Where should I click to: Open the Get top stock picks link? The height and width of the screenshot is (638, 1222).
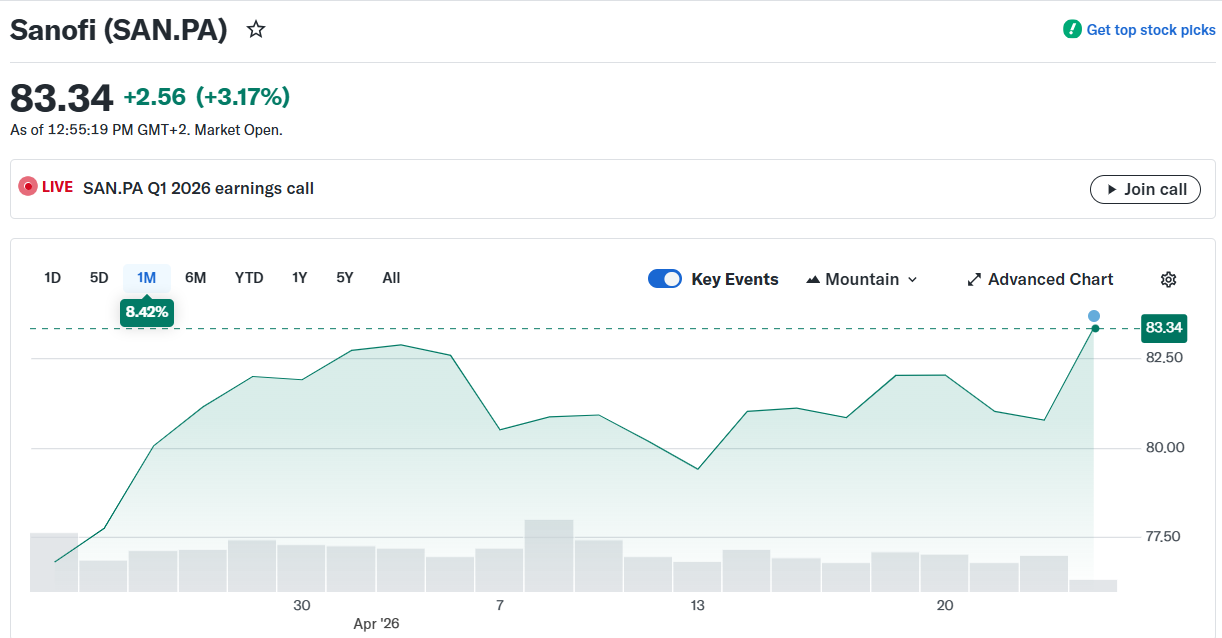1151,30
